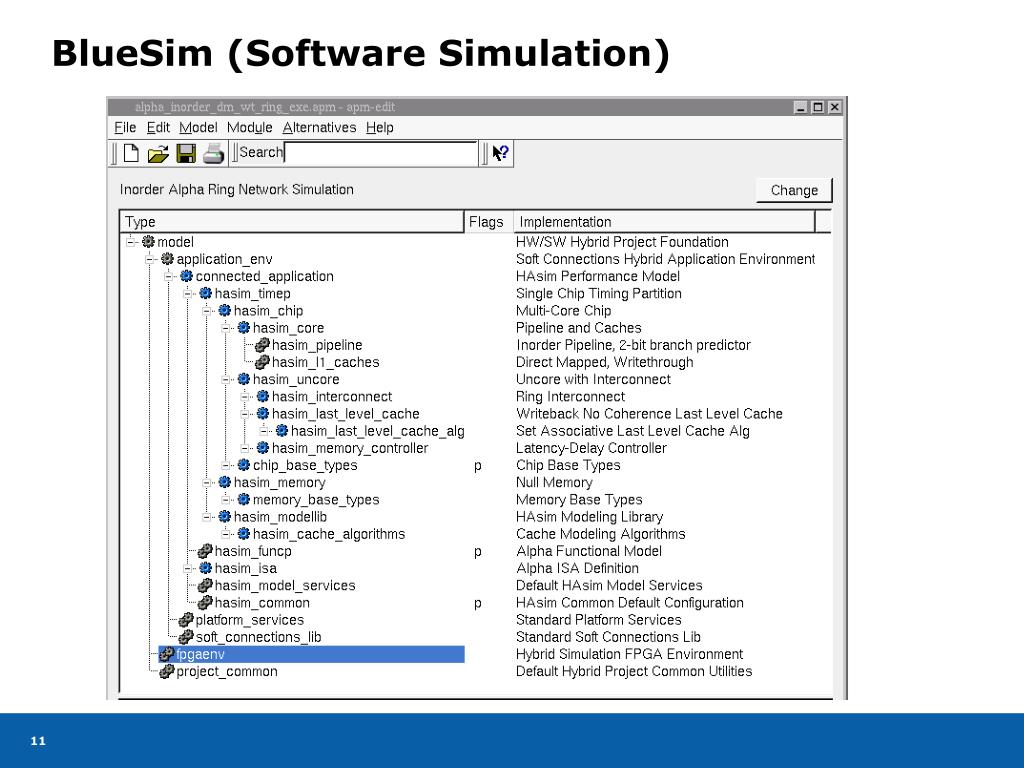
Task: Click 'Latency-Delay Controller' implementation text
Action: tap(591, 448)
